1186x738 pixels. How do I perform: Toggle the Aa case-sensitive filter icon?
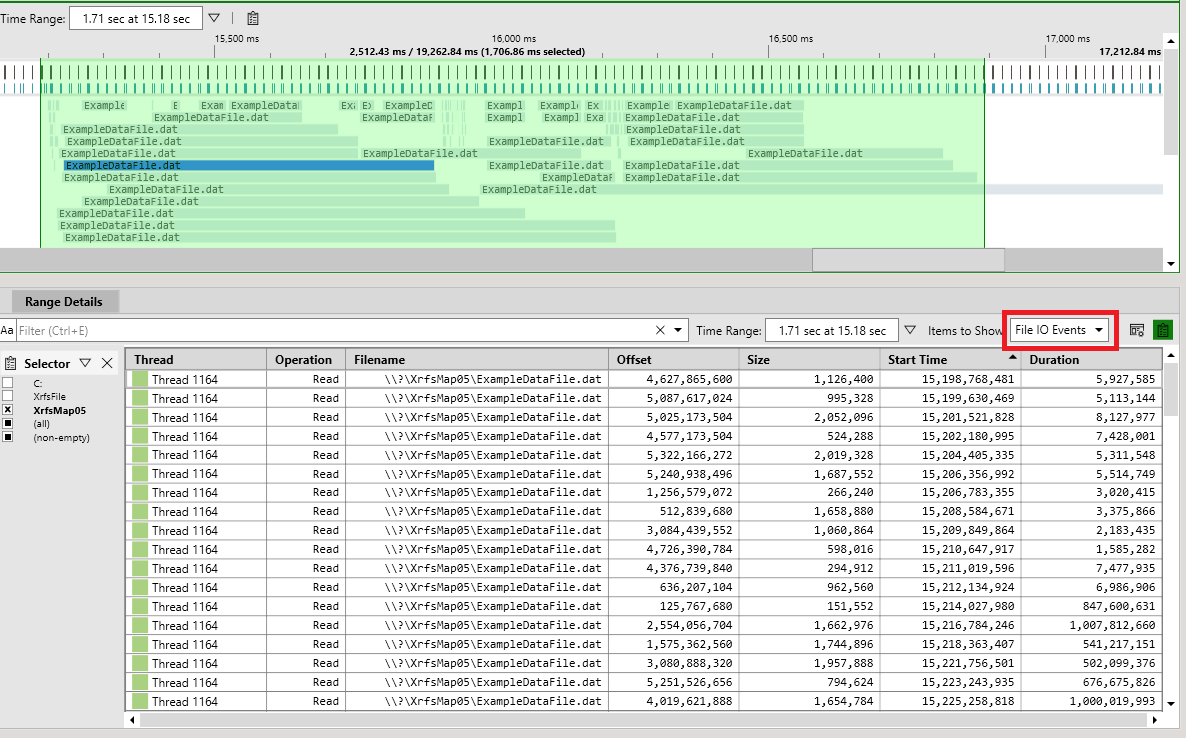pos(7,330)
